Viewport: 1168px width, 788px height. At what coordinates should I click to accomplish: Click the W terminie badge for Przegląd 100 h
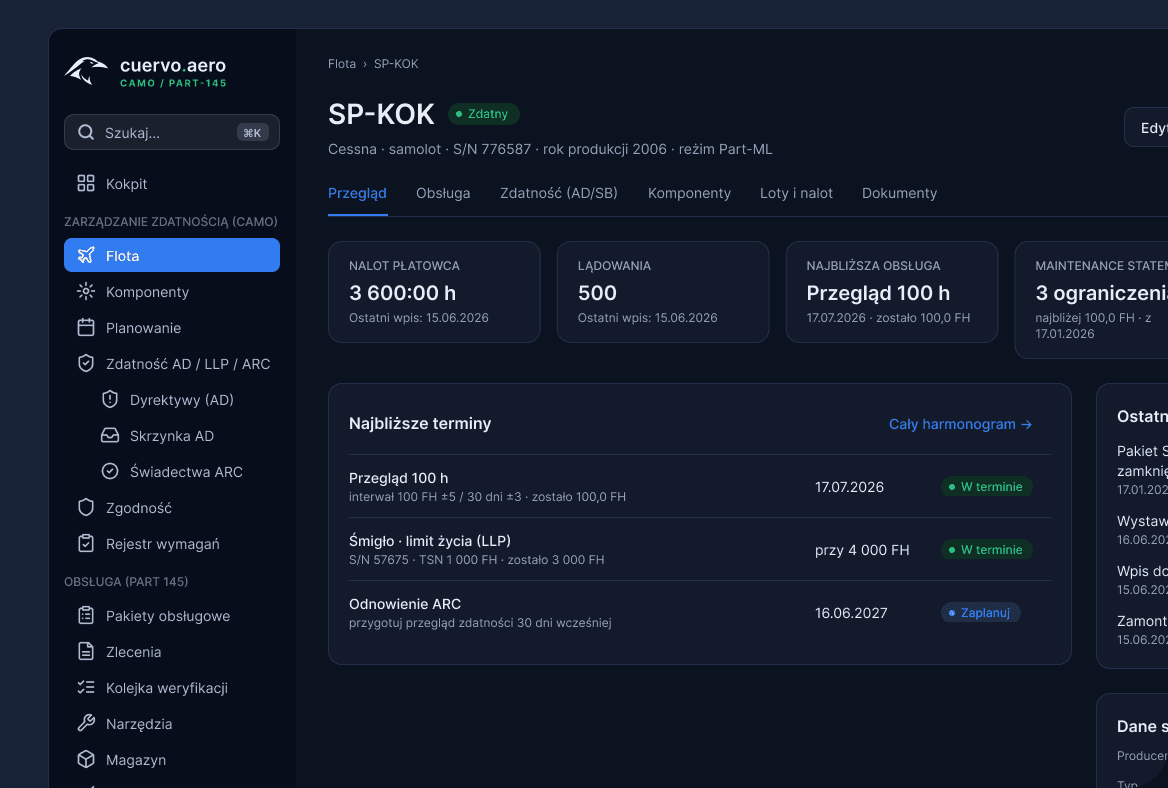click(986, 487)
